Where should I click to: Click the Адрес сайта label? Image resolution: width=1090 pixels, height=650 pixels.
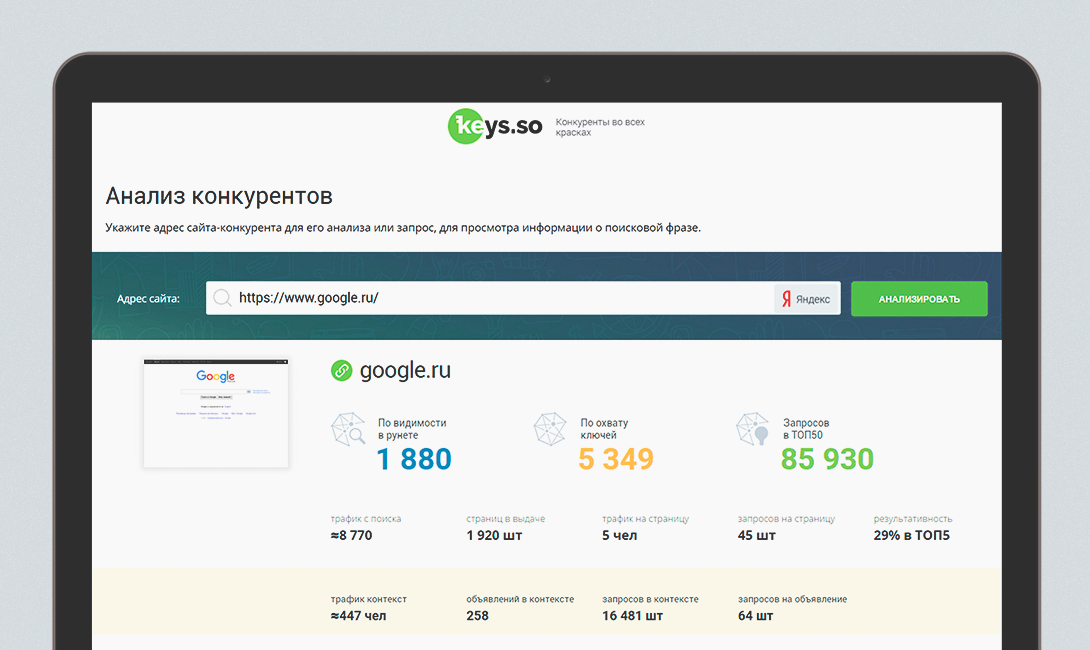pos(148,299)
